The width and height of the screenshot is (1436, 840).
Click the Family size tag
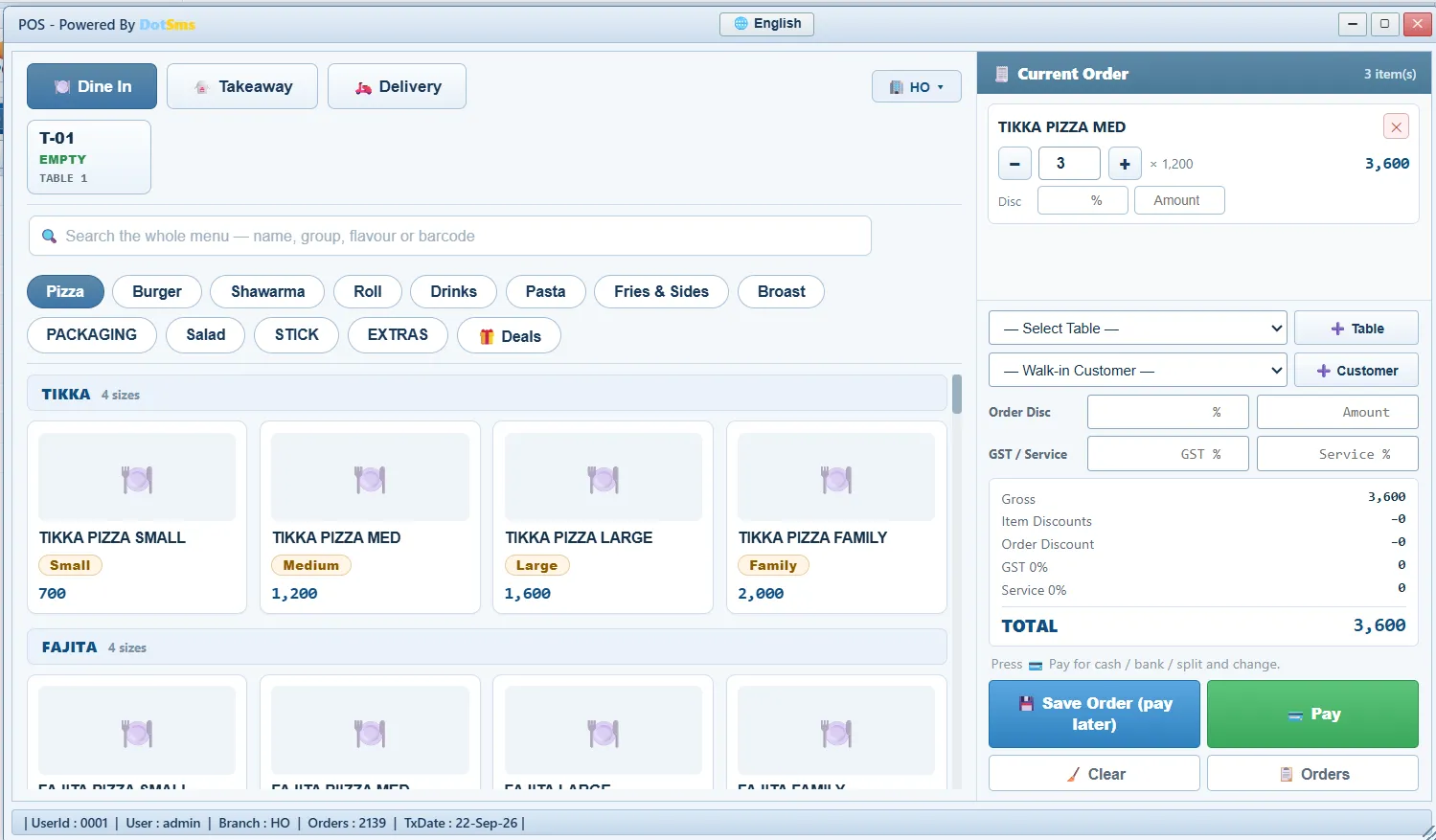click(773, 565)
